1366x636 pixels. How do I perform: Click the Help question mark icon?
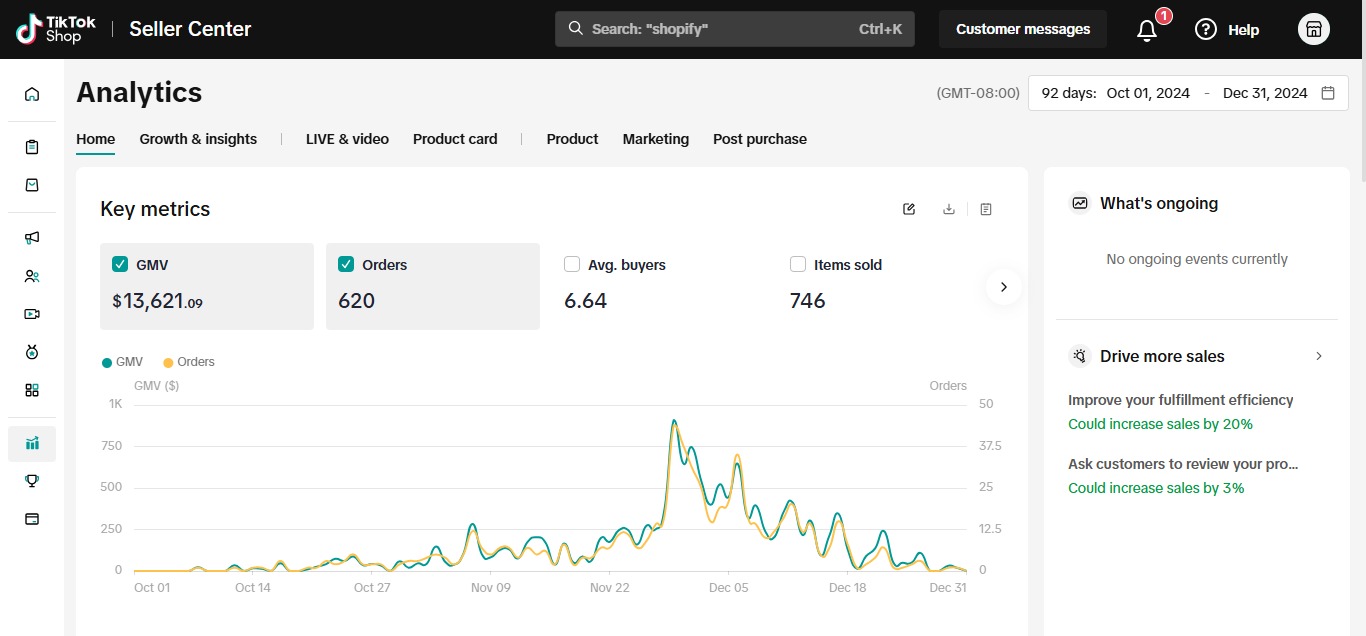[x=1206, y=29]
